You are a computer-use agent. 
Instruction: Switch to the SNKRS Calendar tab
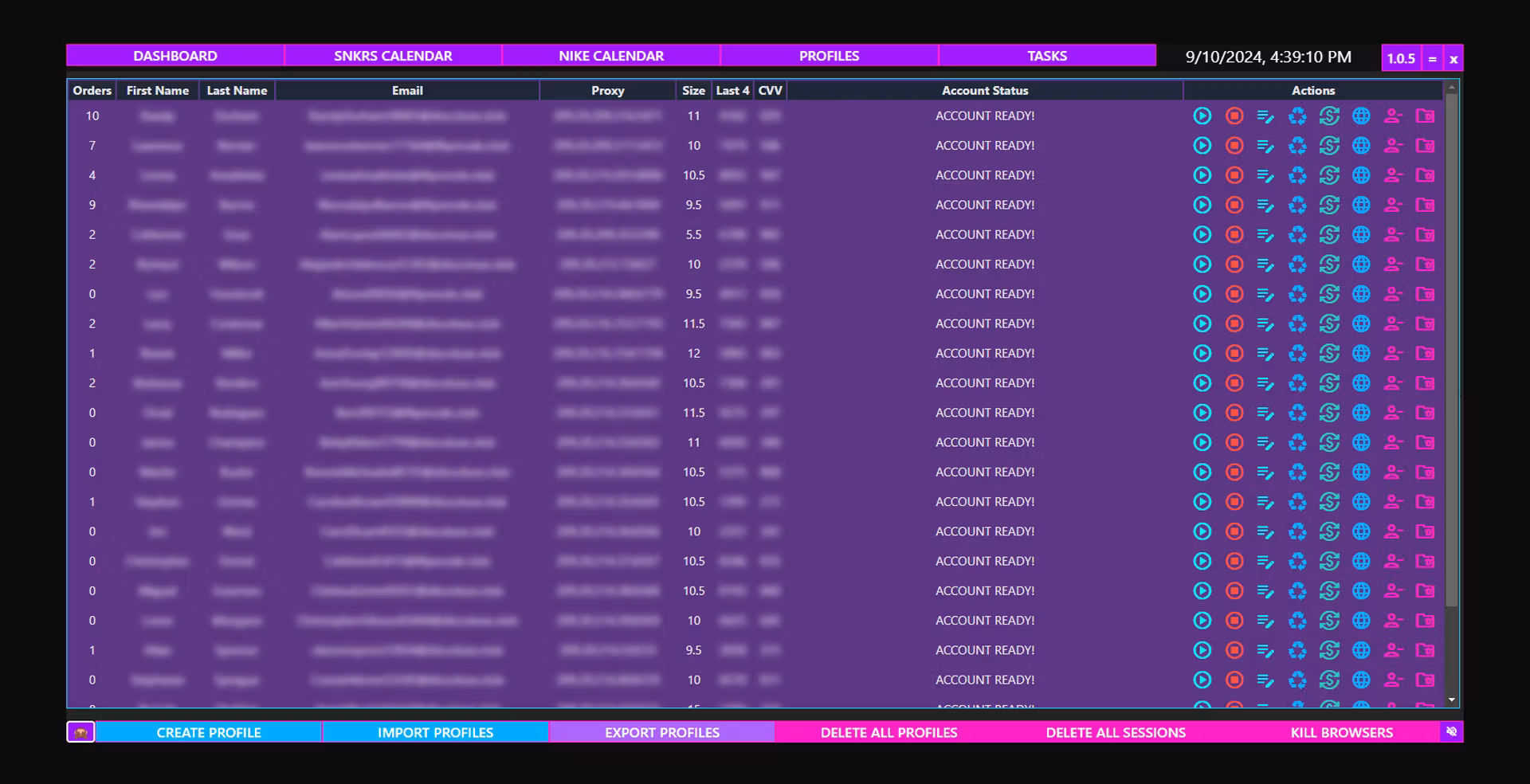[x=393, y=56]
